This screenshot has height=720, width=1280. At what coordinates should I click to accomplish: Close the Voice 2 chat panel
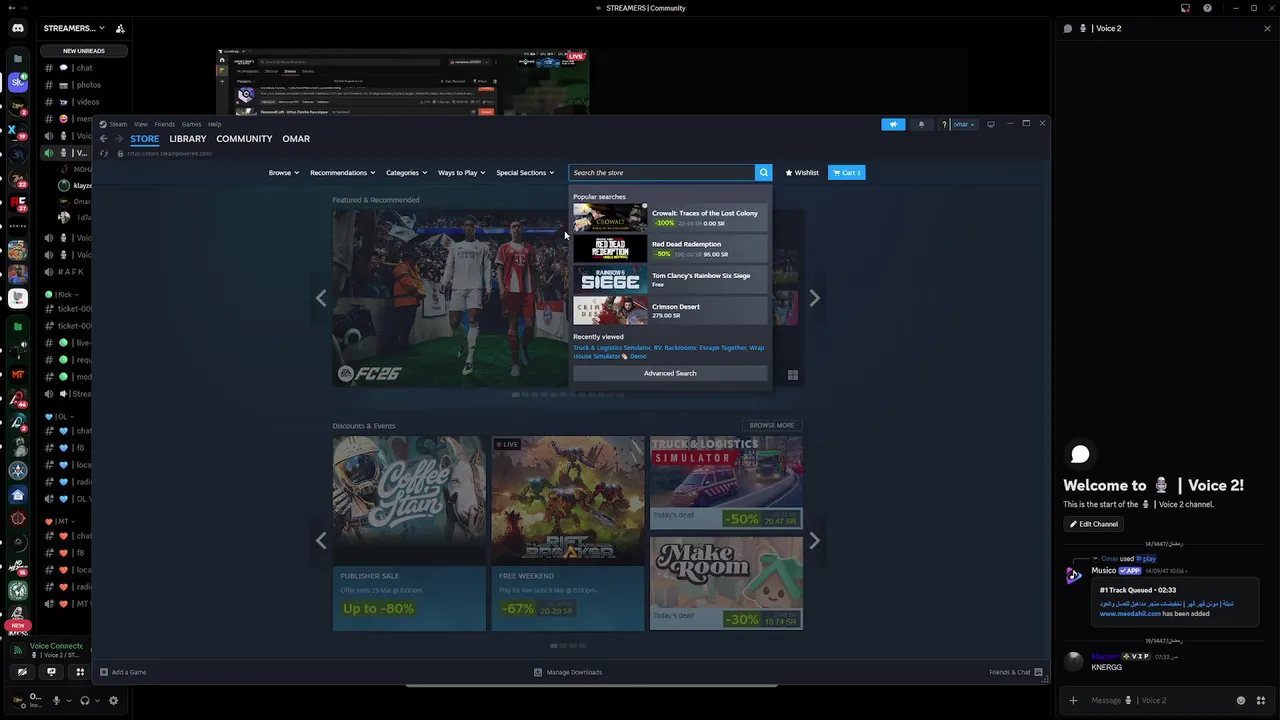(x=1267, y=28)
